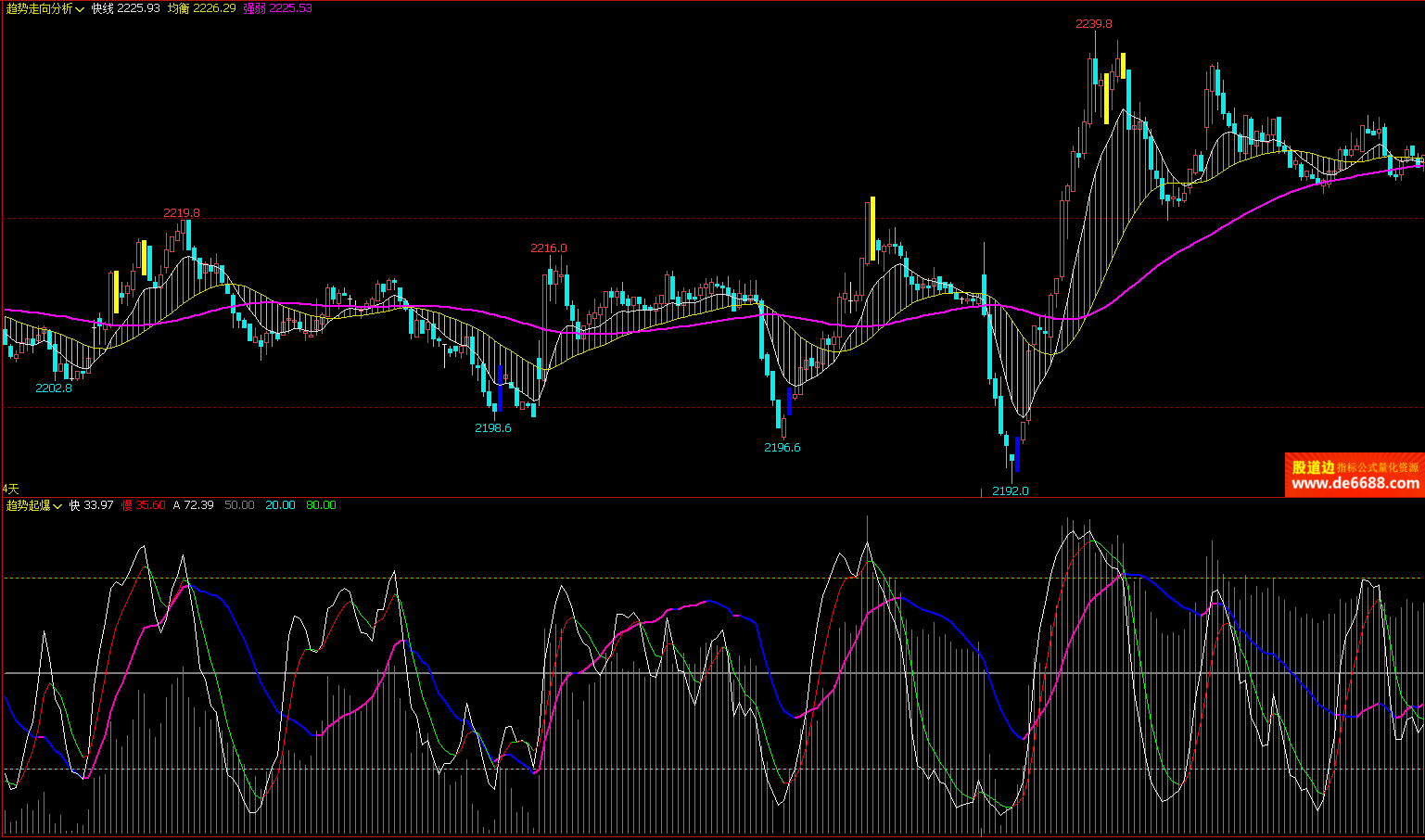This screenshot has width=1425, height=840.
Task: Select the A 72.39 legend value
Action: coord(194,505)
